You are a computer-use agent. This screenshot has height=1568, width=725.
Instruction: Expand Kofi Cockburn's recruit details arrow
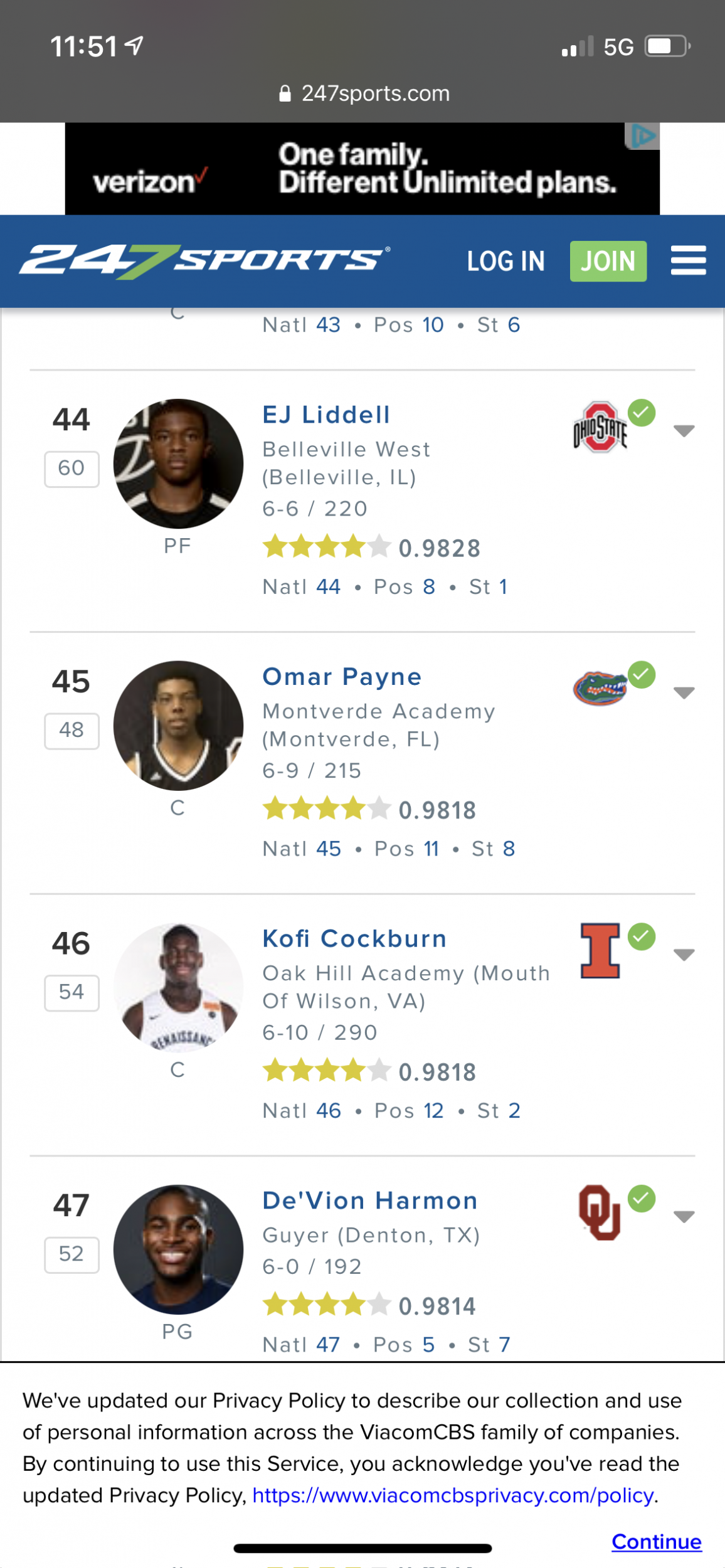[x=684, y=955]
